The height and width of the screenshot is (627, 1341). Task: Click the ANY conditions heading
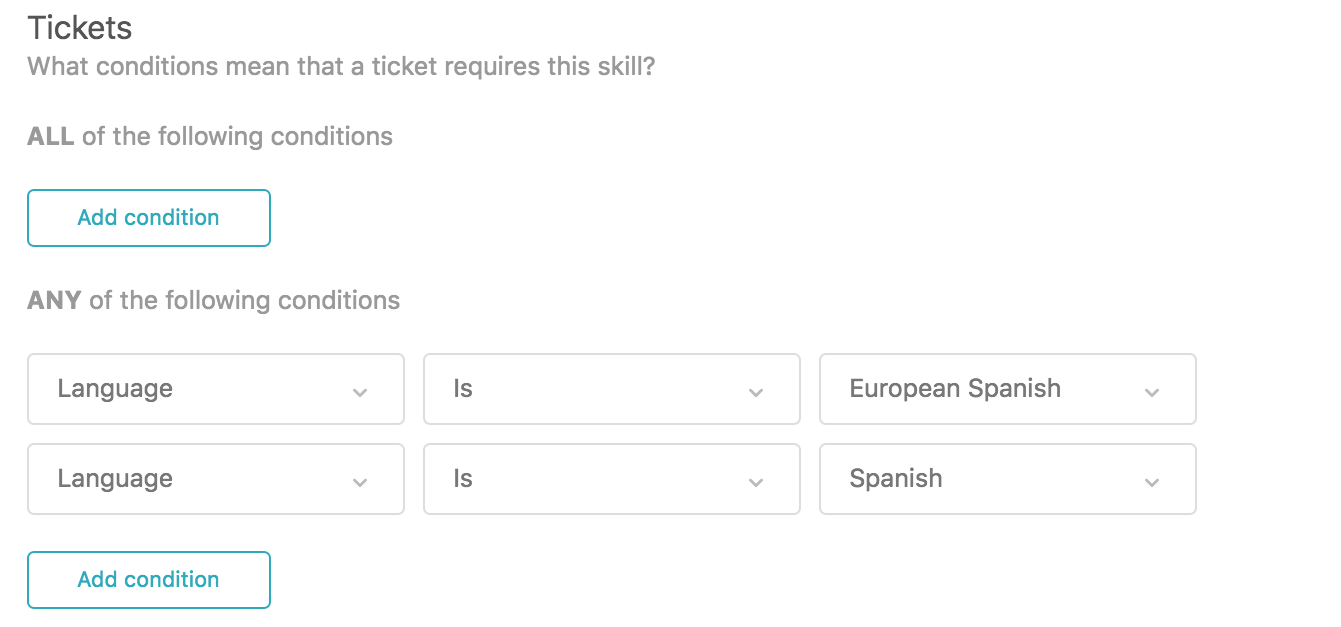click(x=213, y=300)
